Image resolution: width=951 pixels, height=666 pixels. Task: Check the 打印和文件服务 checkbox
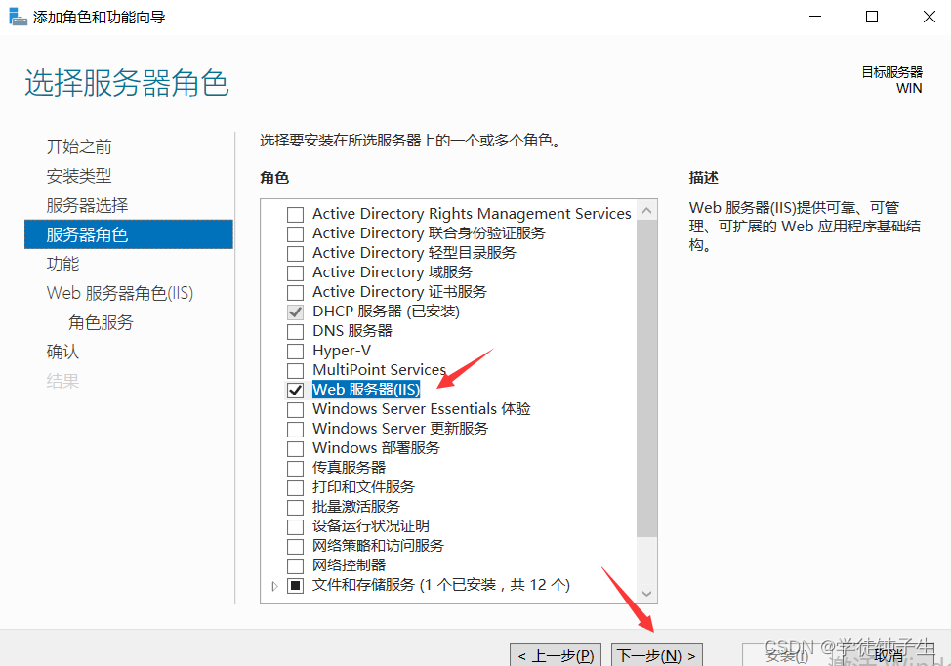tap(295, 488)
